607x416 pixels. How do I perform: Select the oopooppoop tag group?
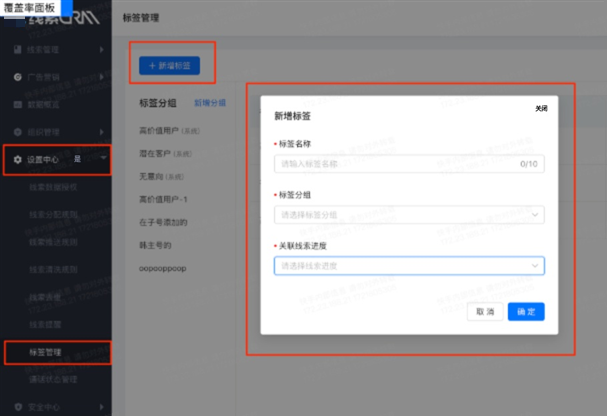click(x=163, y=268)
